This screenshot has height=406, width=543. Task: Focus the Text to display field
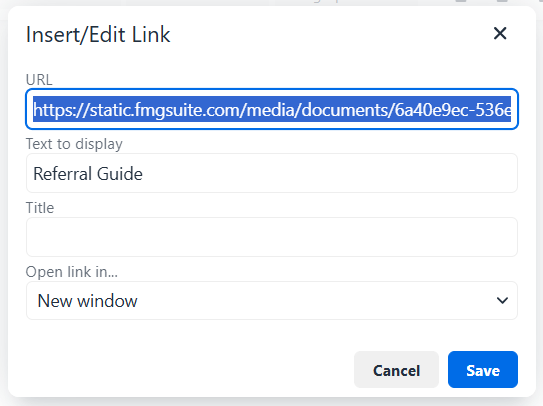tap(272, 173)
